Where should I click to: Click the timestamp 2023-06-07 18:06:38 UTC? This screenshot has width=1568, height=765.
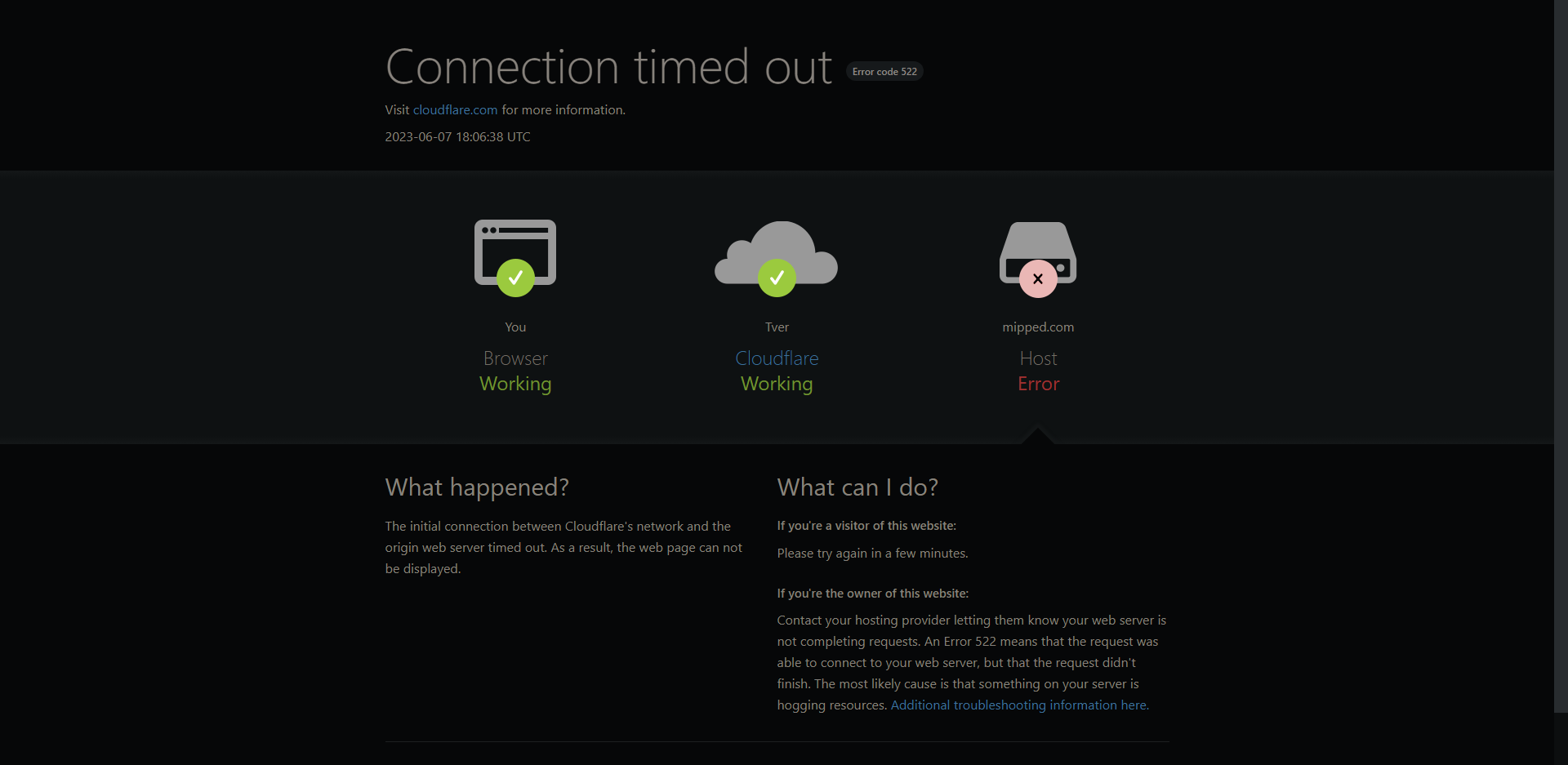coord(458,137)
